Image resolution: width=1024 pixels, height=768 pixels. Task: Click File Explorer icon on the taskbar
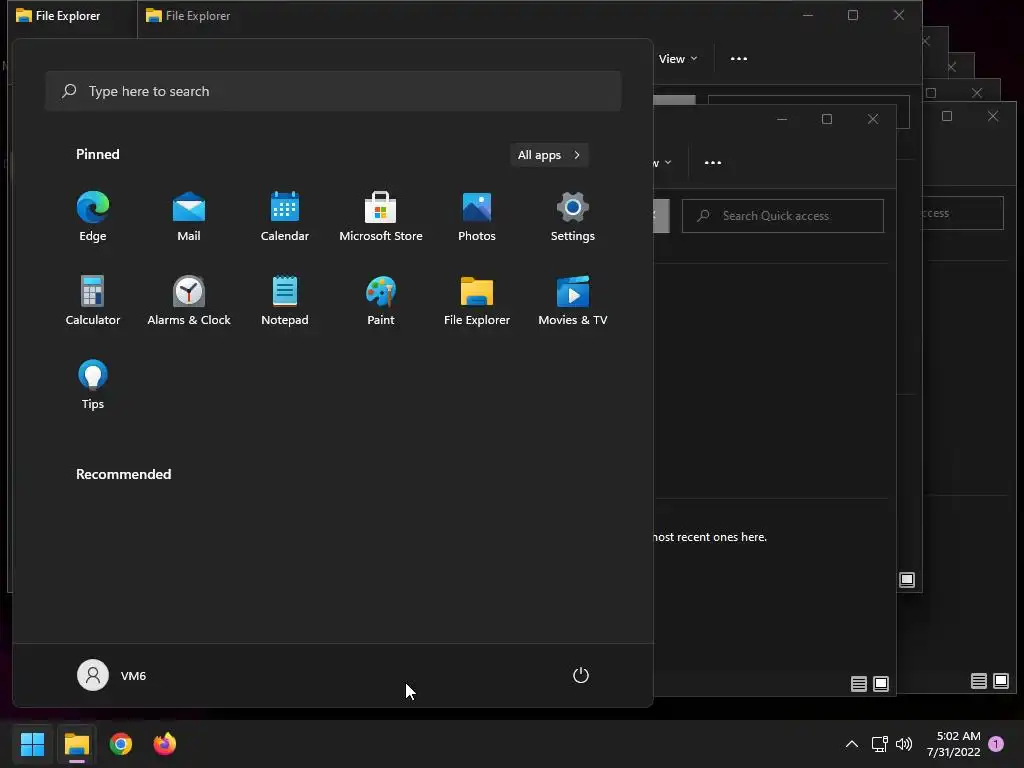(76, 744)
